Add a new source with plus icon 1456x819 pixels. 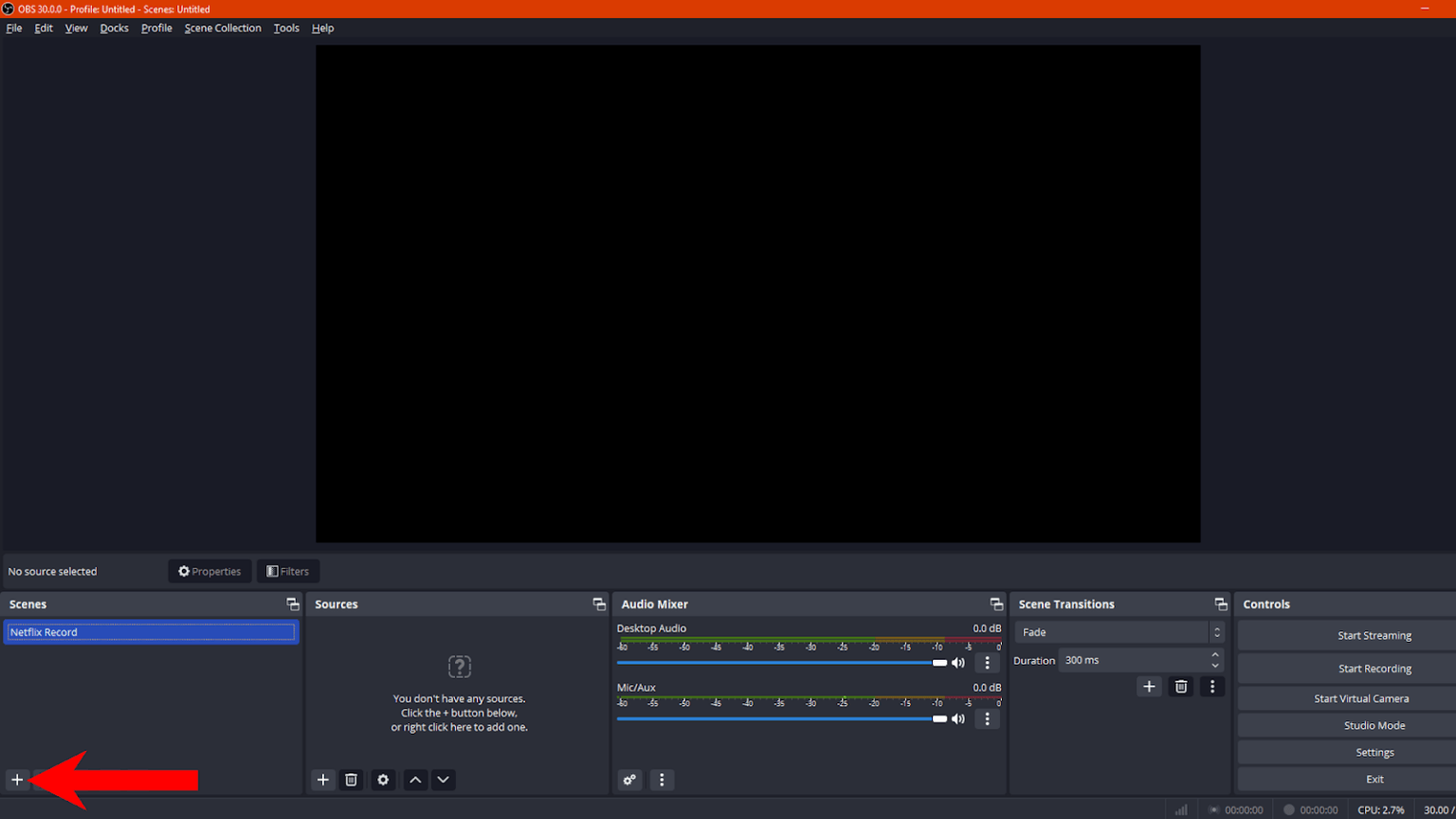point(323,779)
